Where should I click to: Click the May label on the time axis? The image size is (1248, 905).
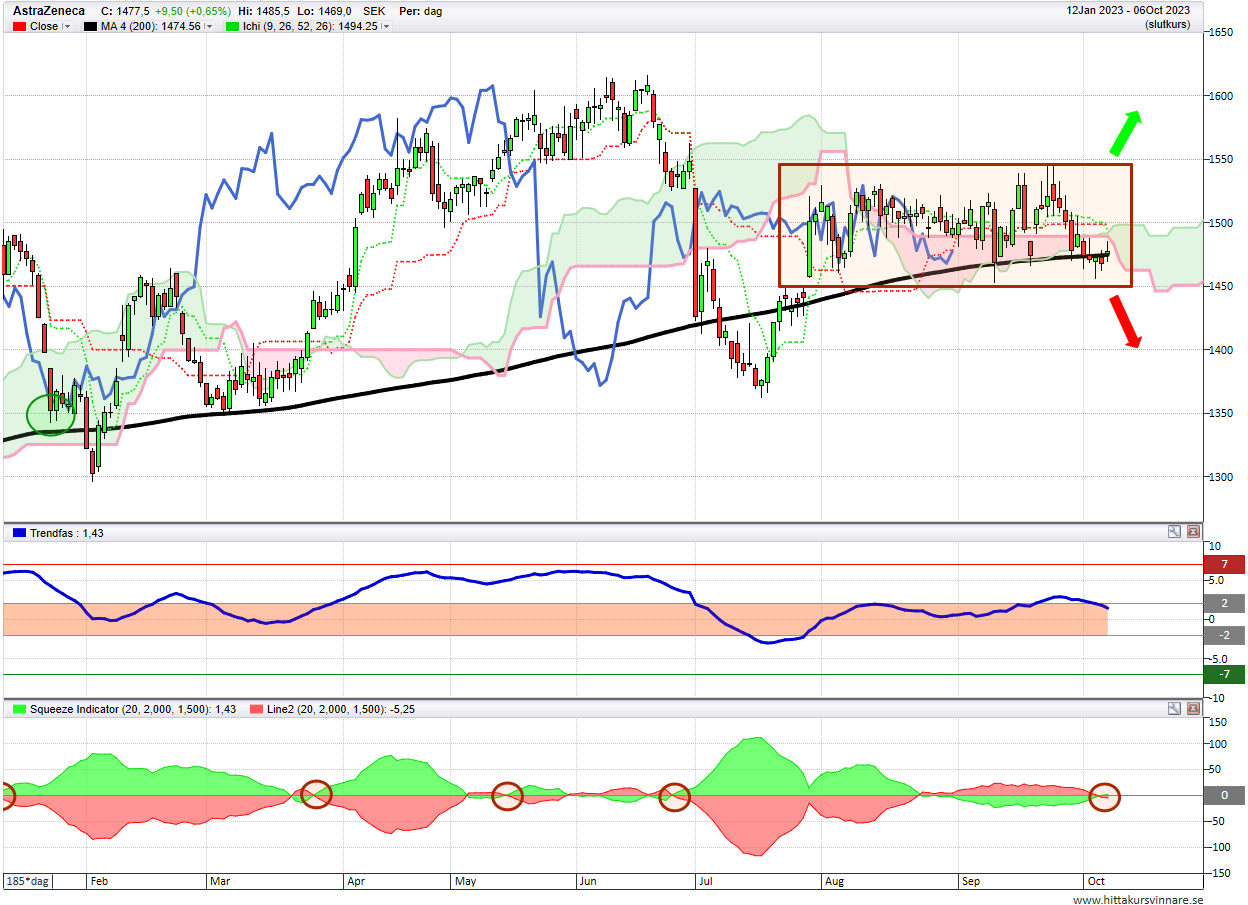pos(465,882)
